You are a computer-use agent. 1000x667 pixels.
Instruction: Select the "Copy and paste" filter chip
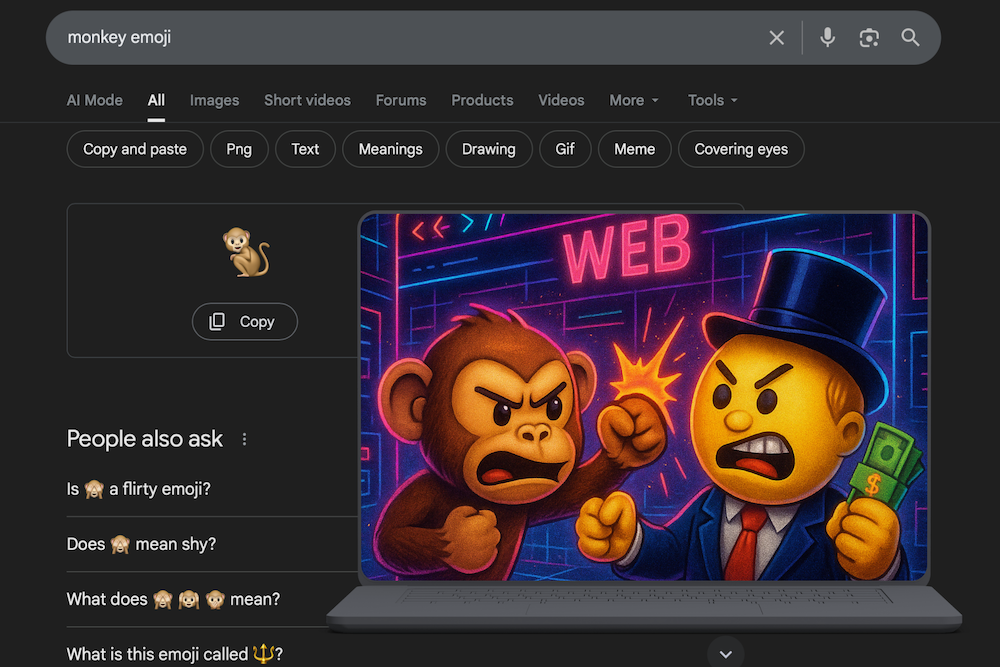[135, 149]
